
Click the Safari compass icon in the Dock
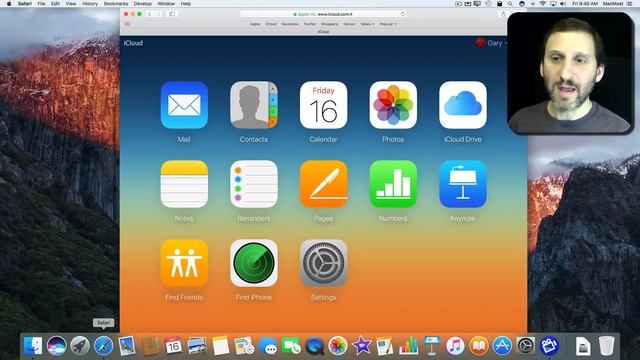104,346
